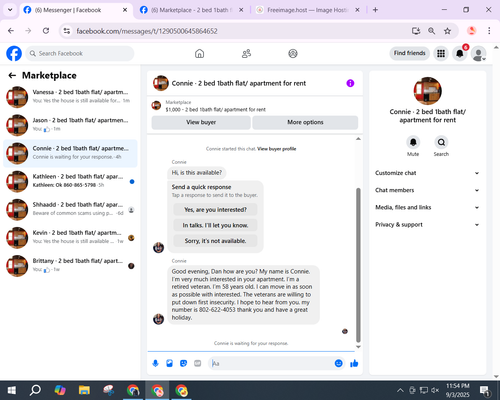Open a new browser tab

(375, 10)
